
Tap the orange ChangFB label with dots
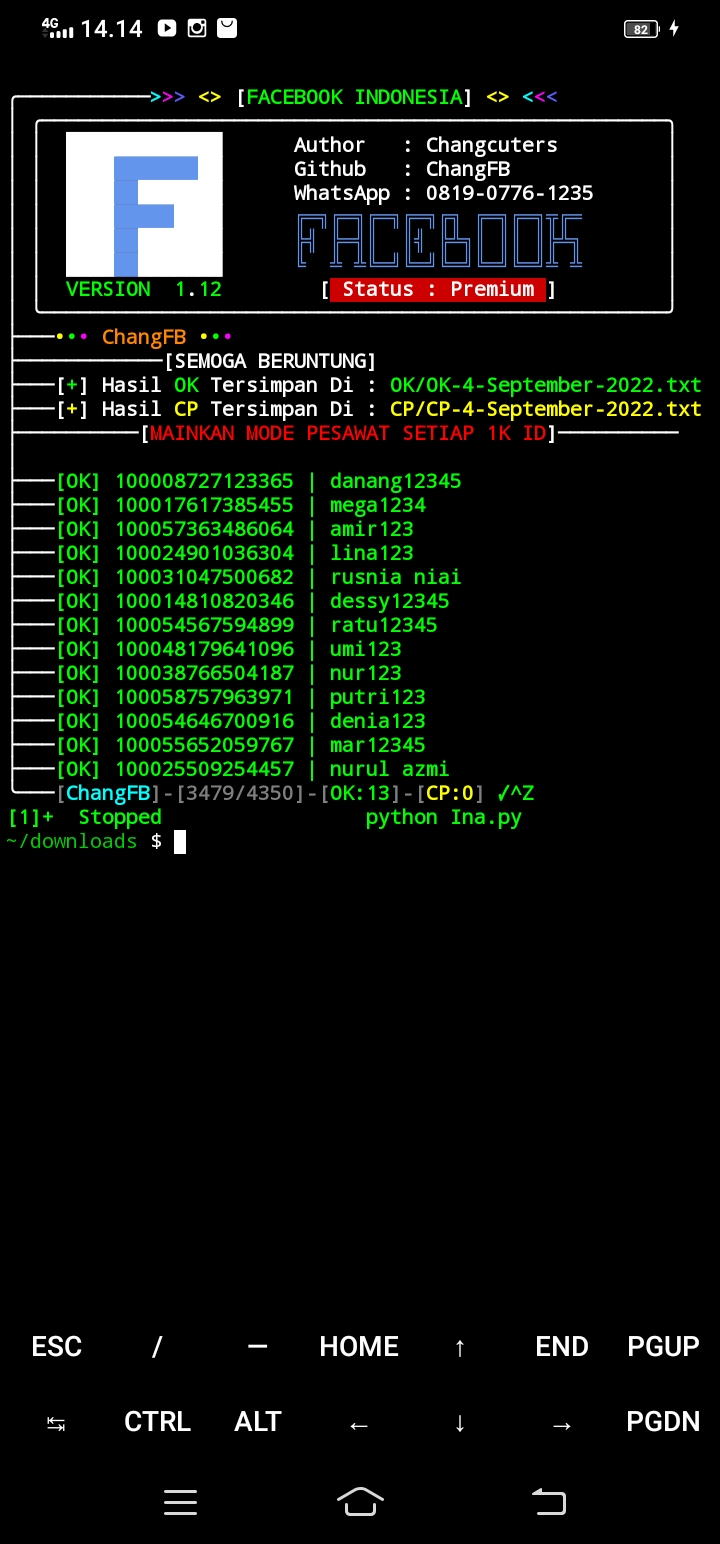(144, 337)
